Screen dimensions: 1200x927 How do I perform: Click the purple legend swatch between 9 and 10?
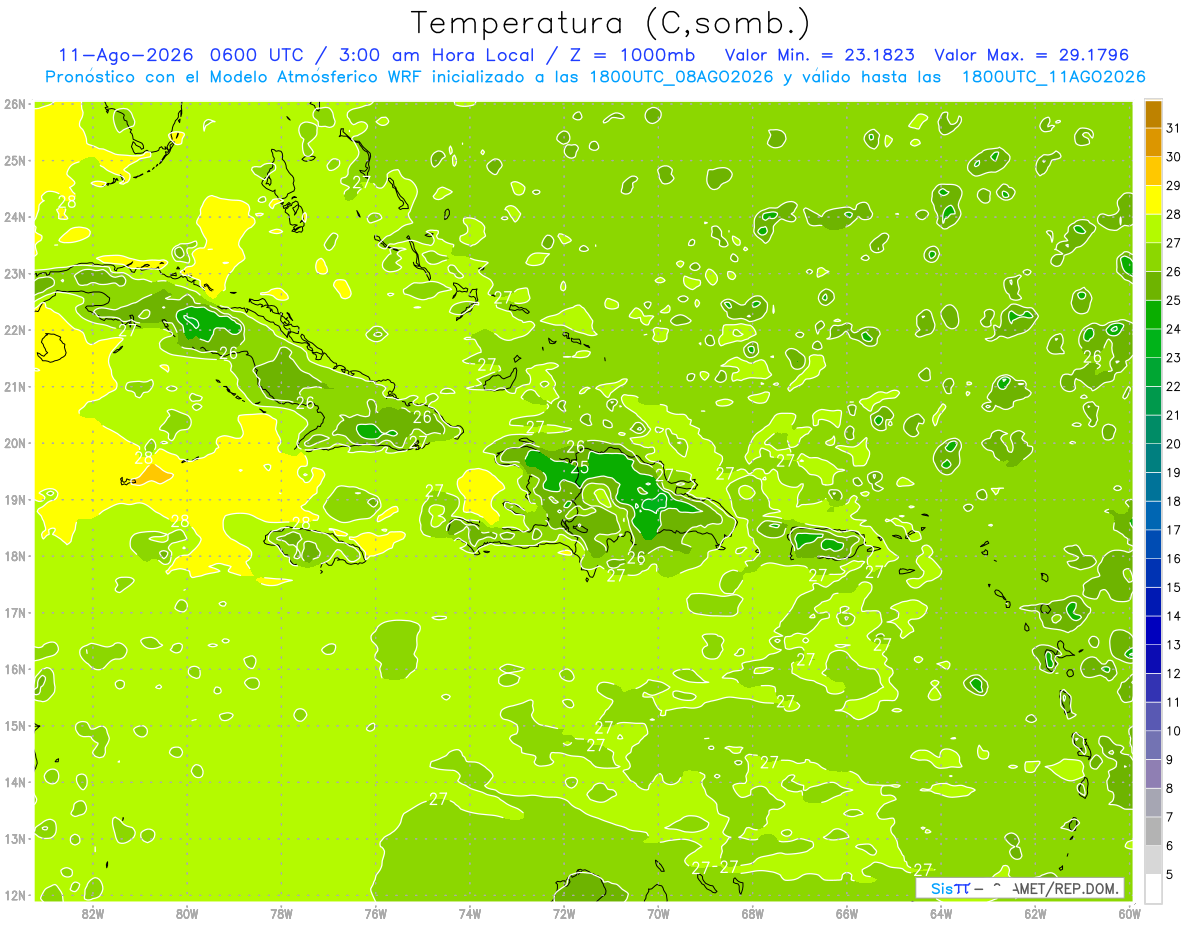tap(1154, 745)
